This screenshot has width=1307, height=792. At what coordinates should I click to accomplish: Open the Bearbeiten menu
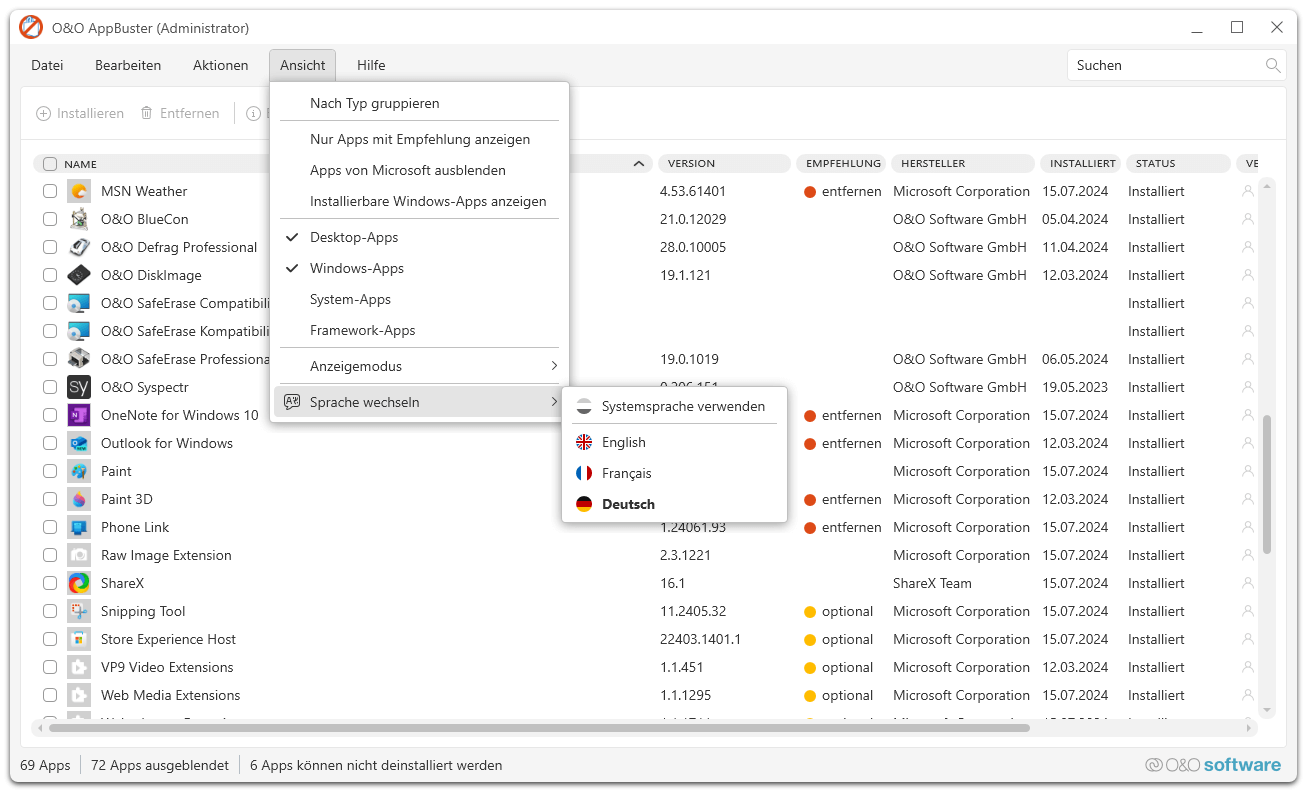coord(128,65)
